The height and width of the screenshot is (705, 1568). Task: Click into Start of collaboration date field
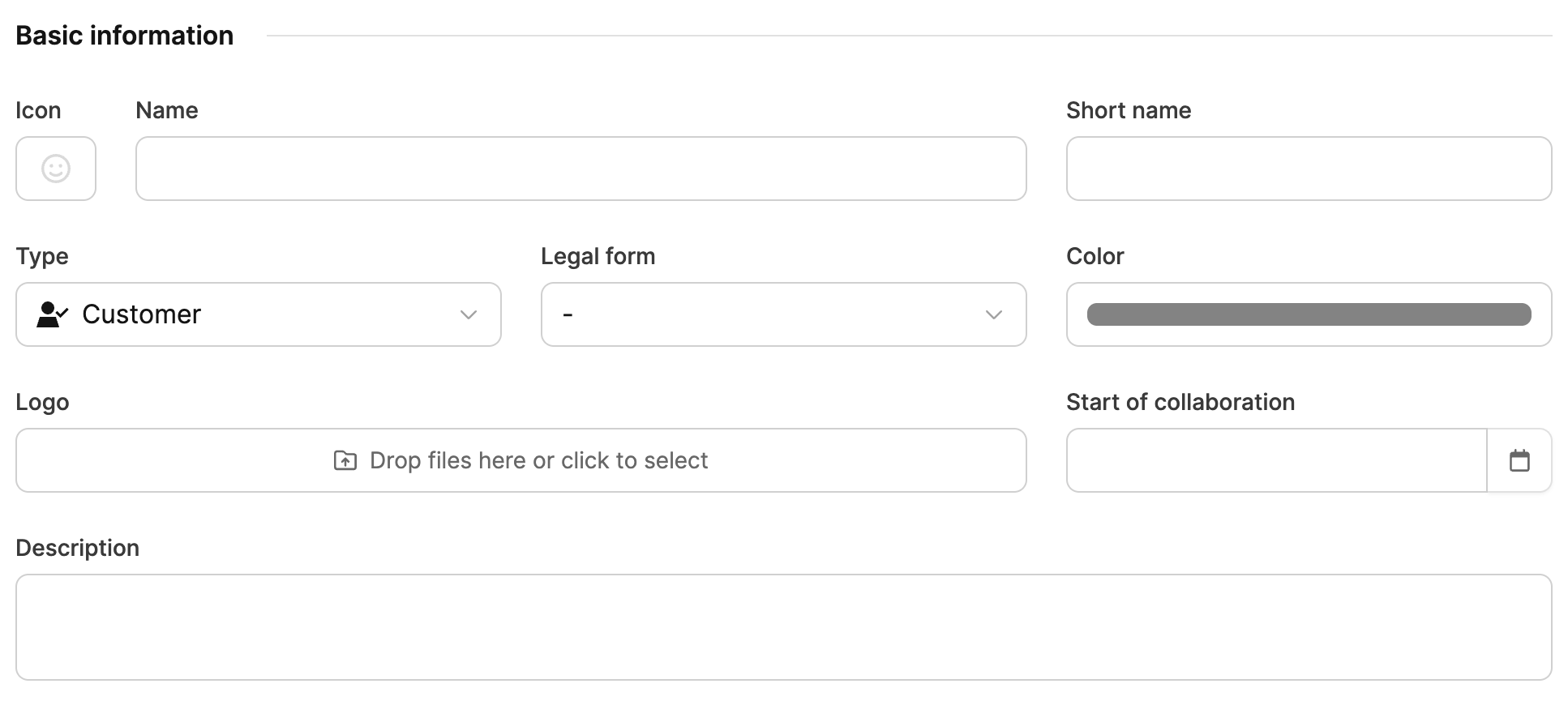click(x=1276, y=460)
